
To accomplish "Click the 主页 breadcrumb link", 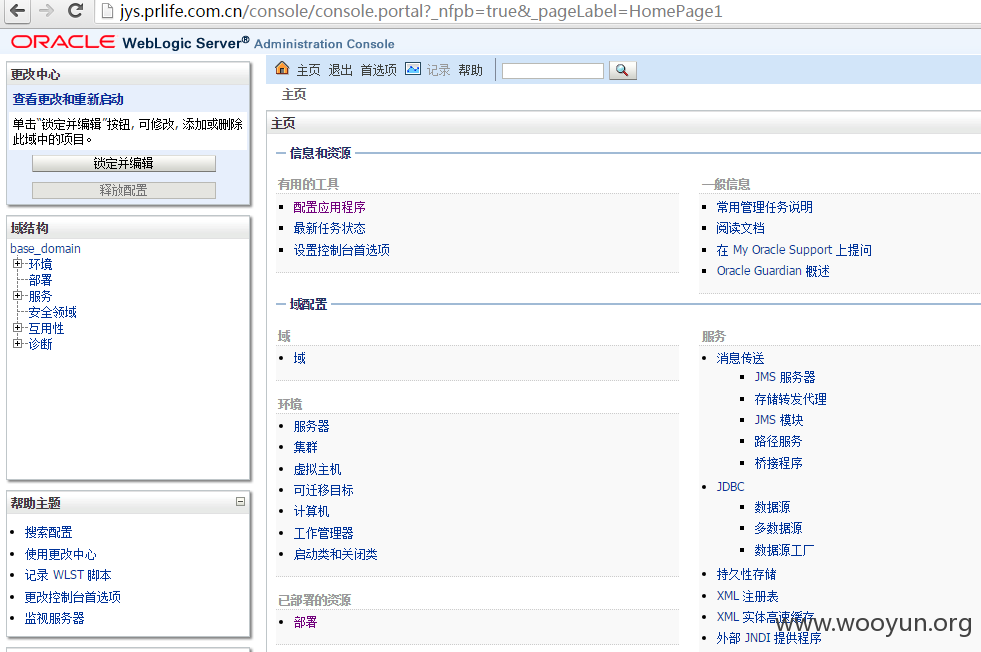I will (294, 94).
